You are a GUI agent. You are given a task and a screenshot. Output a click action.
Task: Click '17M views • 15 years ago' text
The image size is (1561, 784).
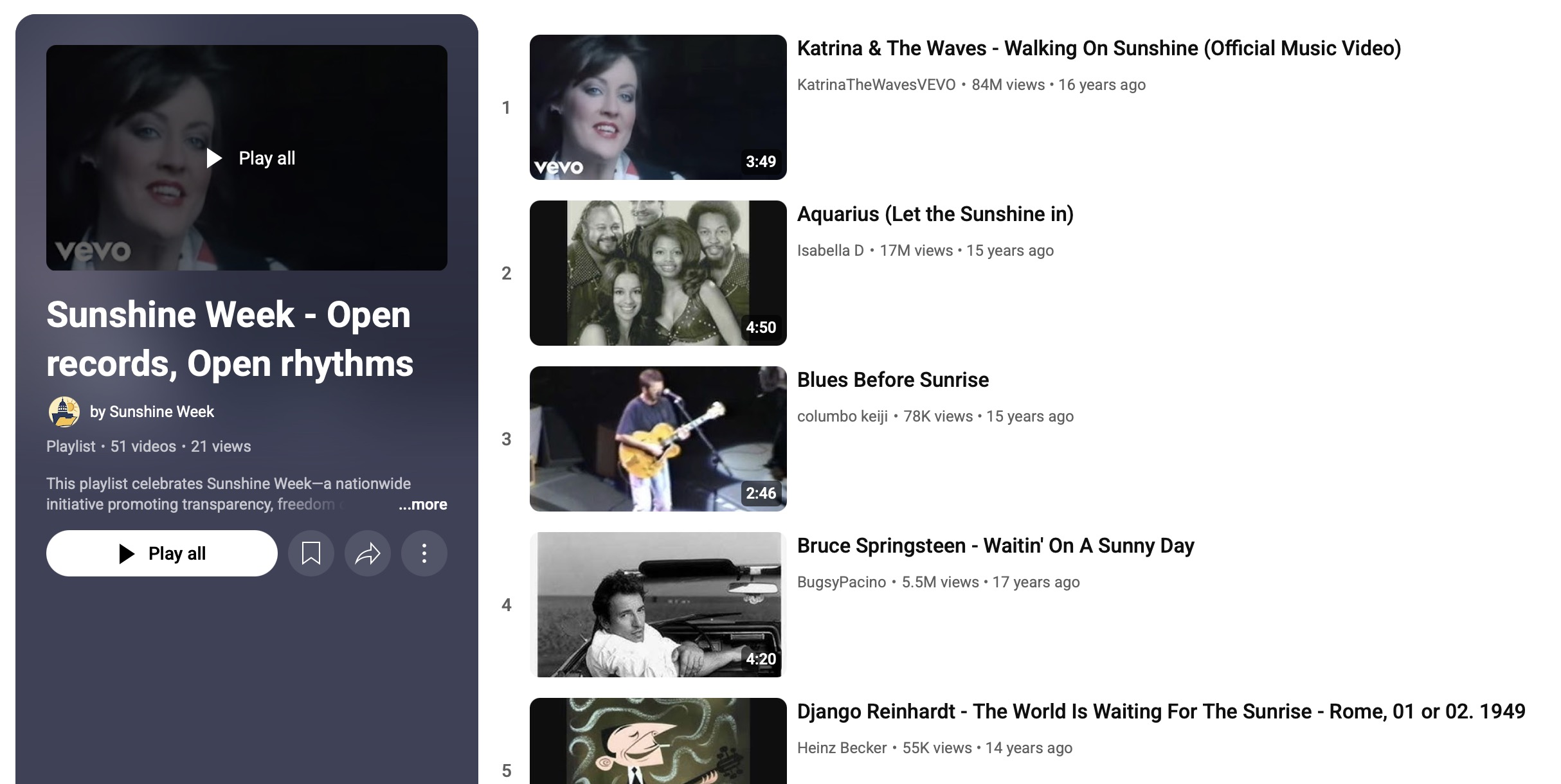click(x=967, y=251)
